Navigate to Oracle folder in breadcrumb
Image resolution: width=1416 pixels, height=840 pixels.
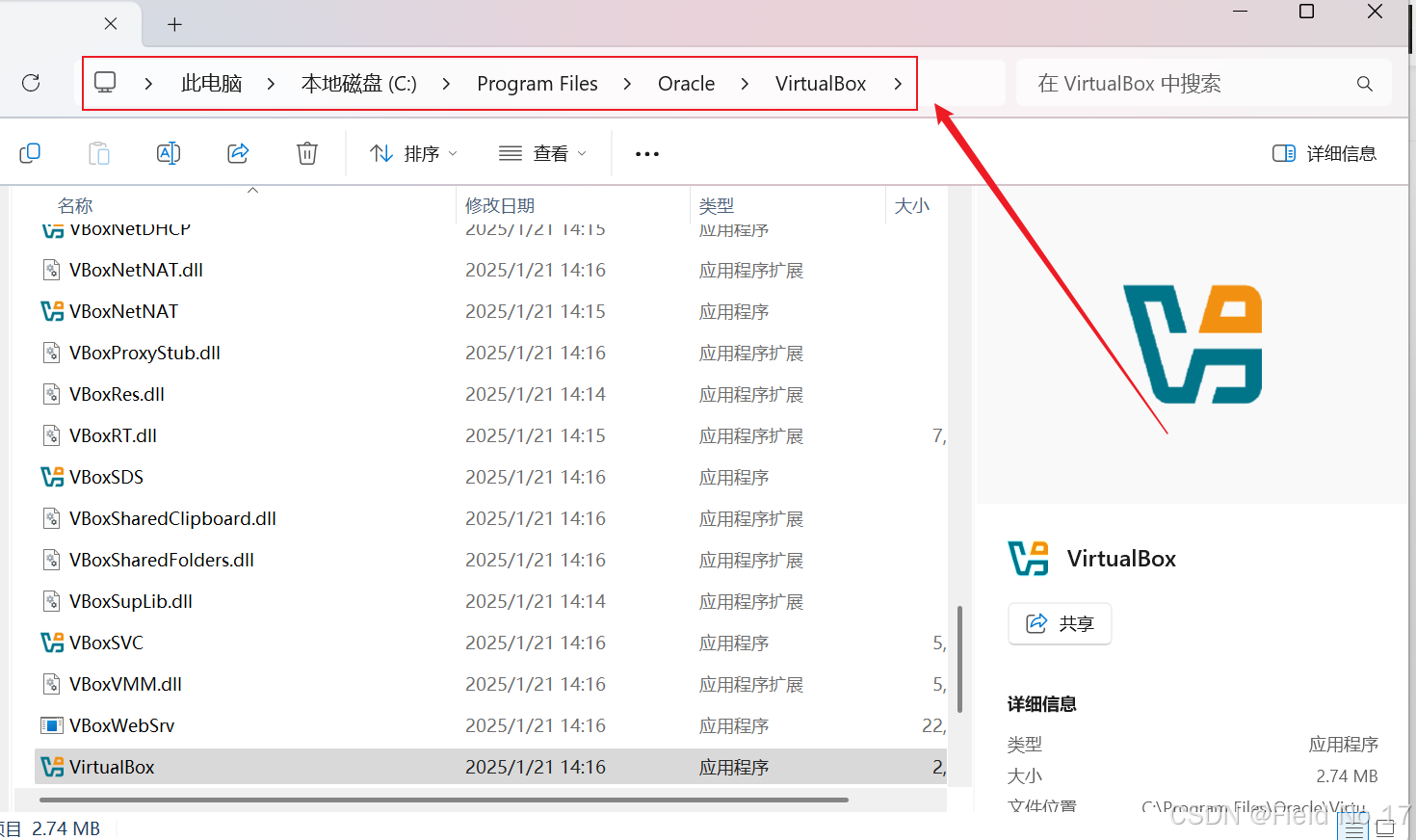686,84
